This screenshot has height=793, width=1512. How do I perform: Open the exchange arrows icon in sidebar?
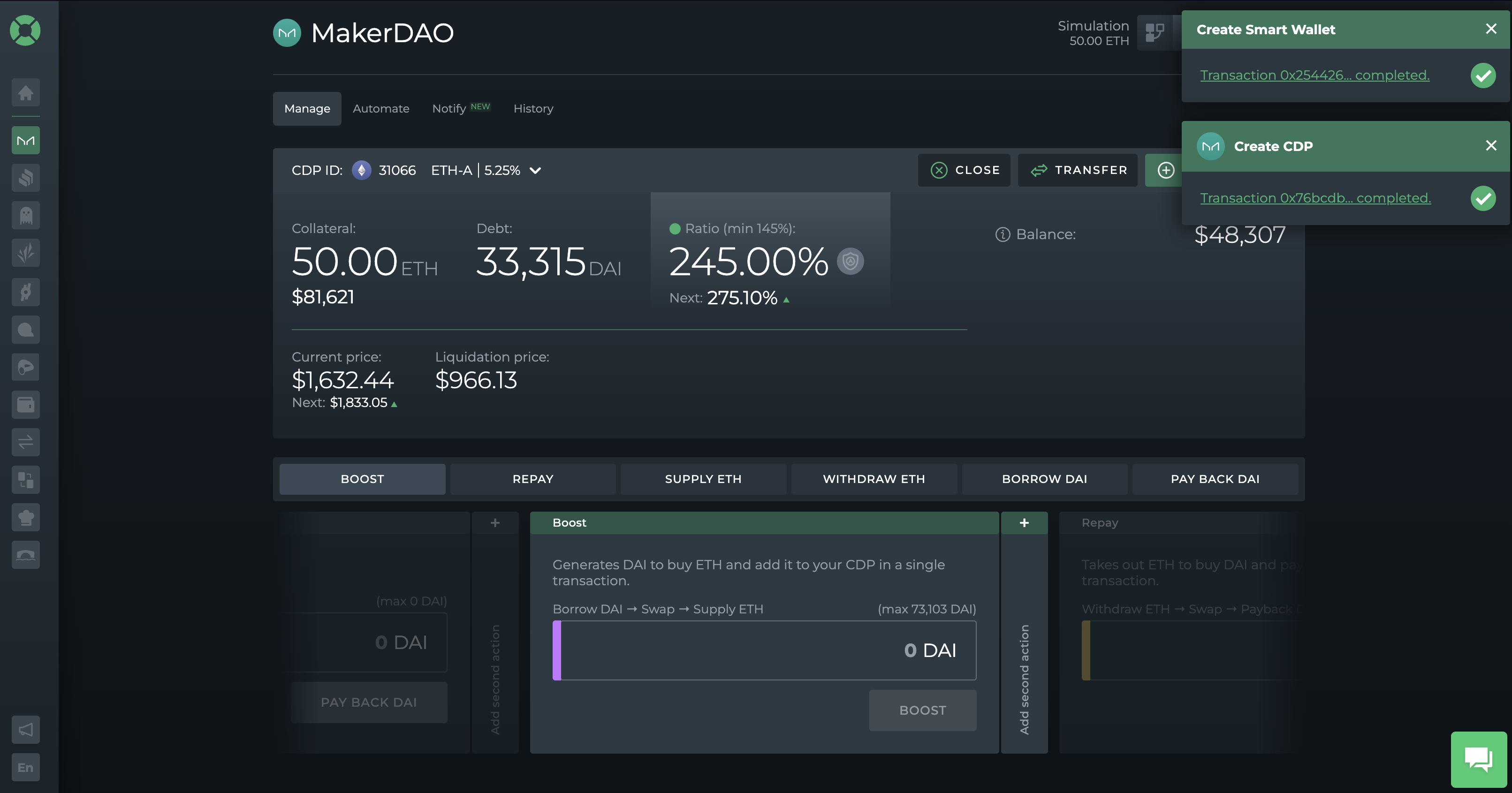click(26, 442)
